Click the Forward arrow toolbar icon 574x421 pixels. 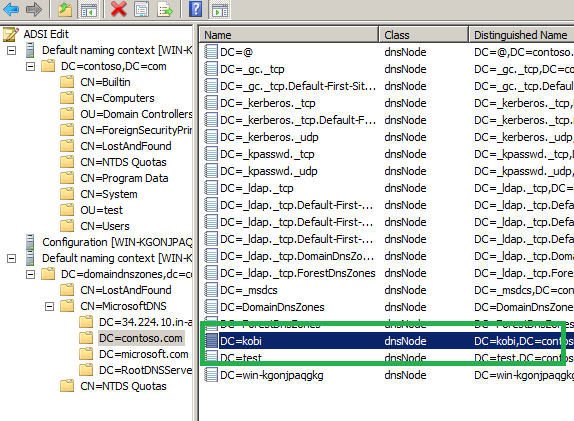point(34,9)
